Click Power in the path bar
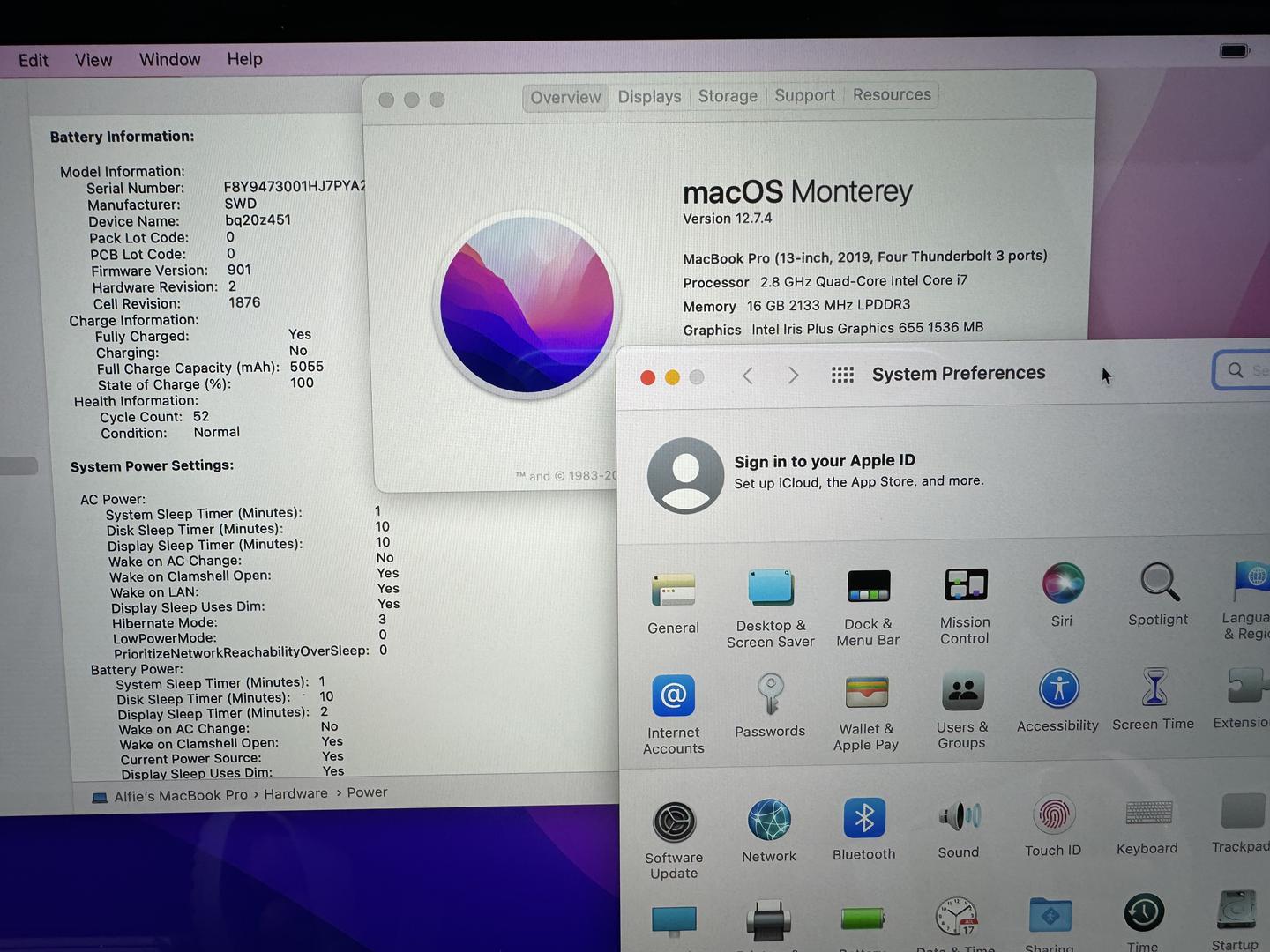This screenshot has height=952, width=1270. [367, 792]
